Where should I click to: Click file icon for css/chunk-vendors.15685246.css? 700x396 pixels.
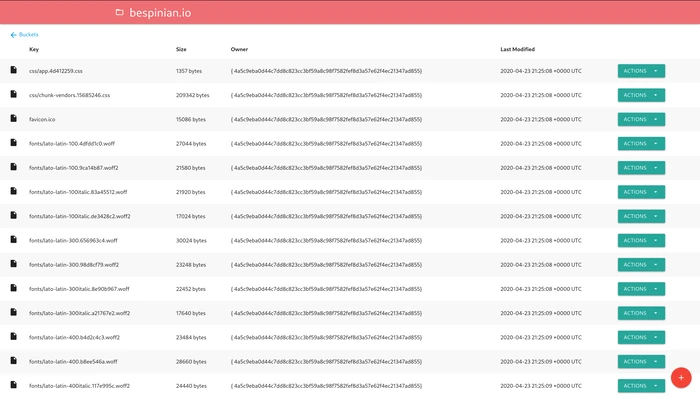coord(13,94)
